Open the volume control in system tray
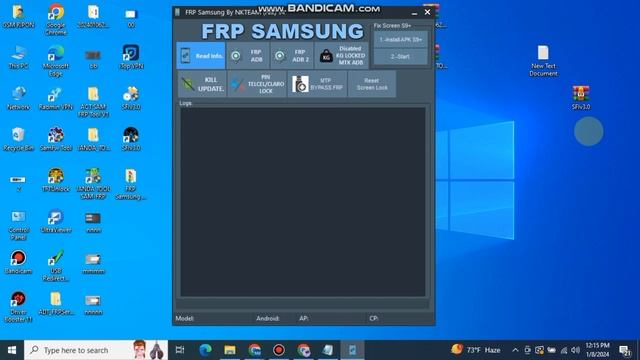 576,350
